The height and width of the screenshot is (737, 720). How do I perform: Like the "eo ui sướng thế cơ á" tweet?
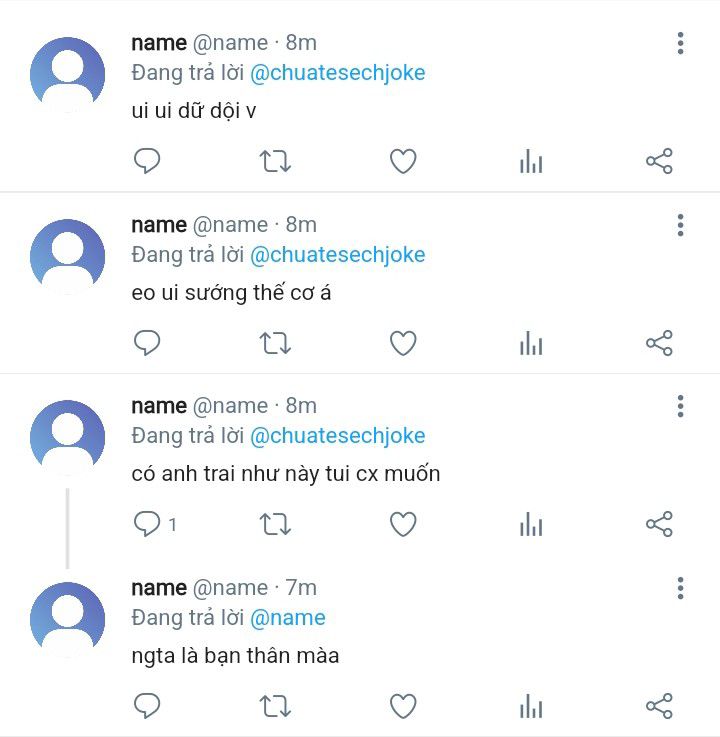[x=403, y=343]
